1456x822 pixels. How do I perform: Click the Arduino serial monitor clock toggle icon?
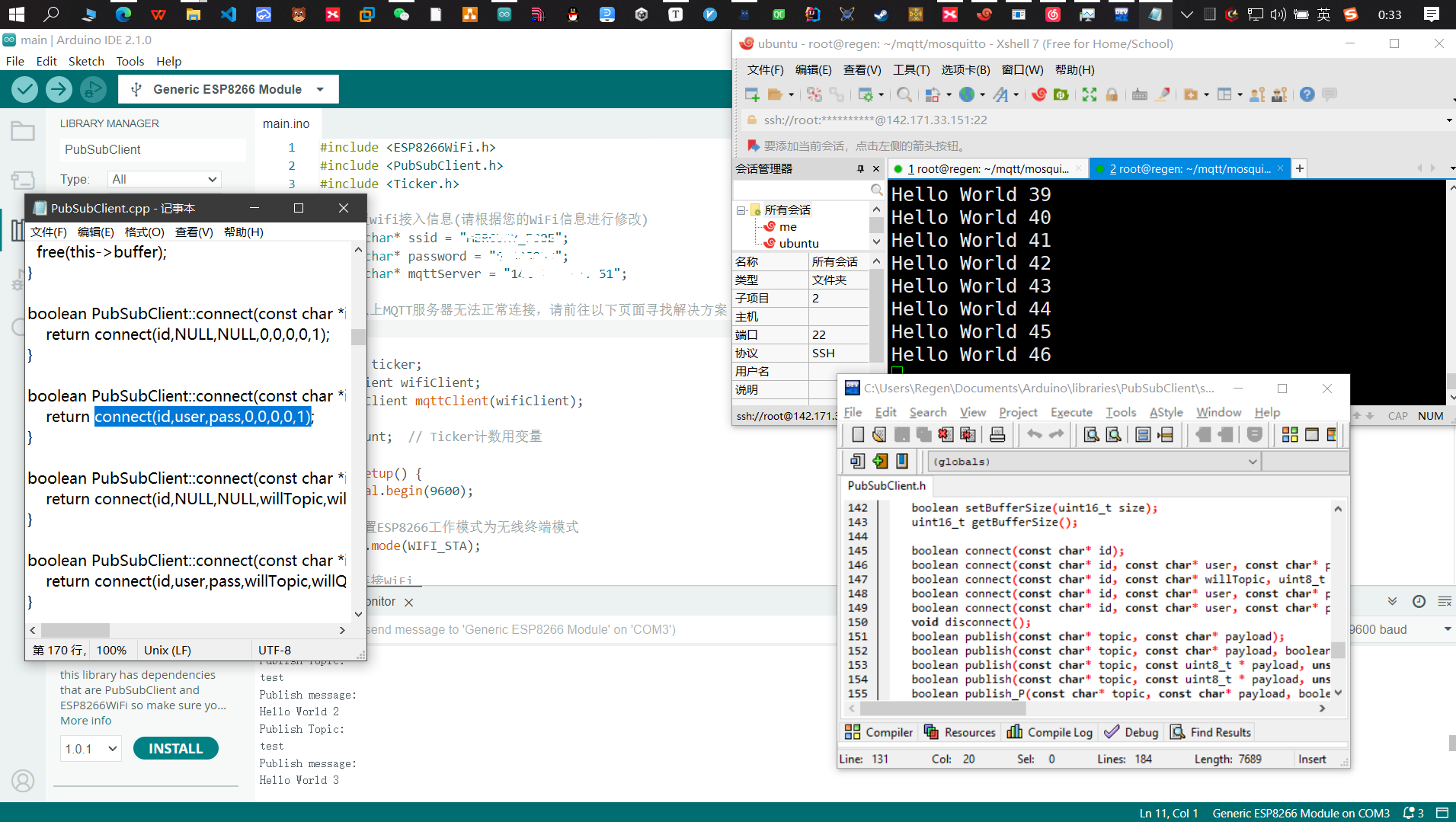point(1419,602)
